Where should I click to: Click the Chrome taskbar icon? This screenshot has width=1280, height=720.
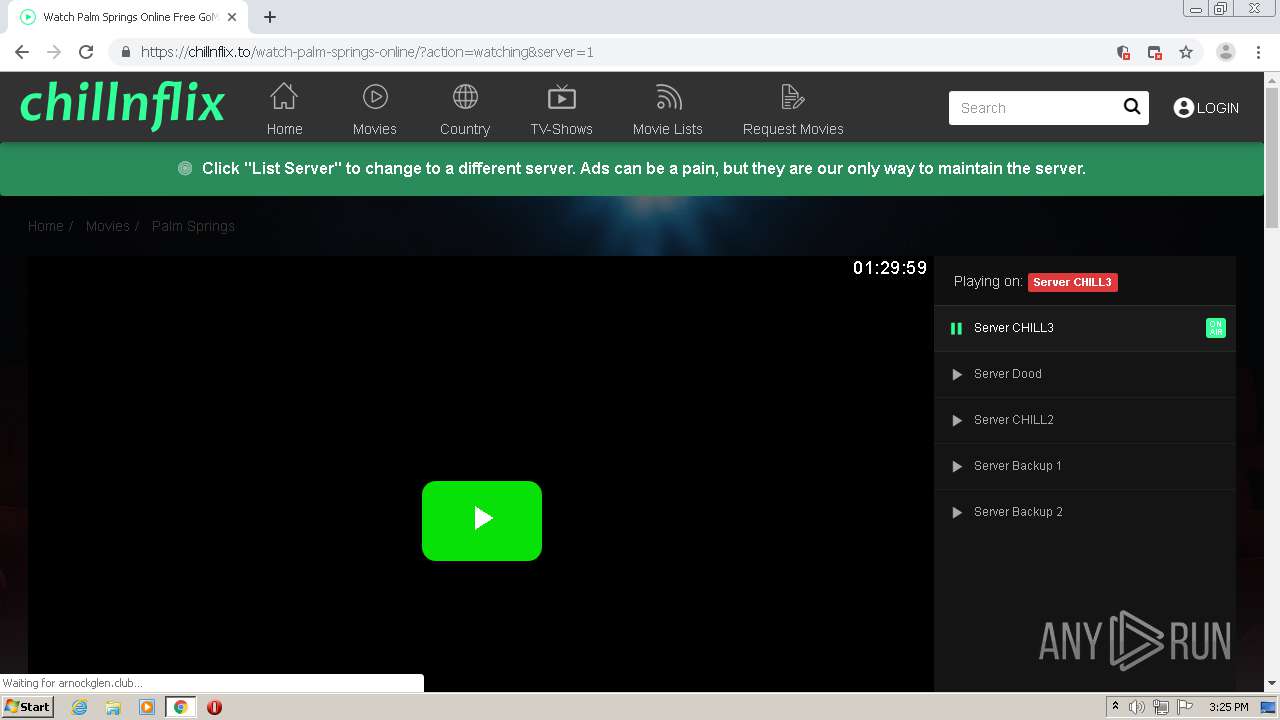pos(181,707)
